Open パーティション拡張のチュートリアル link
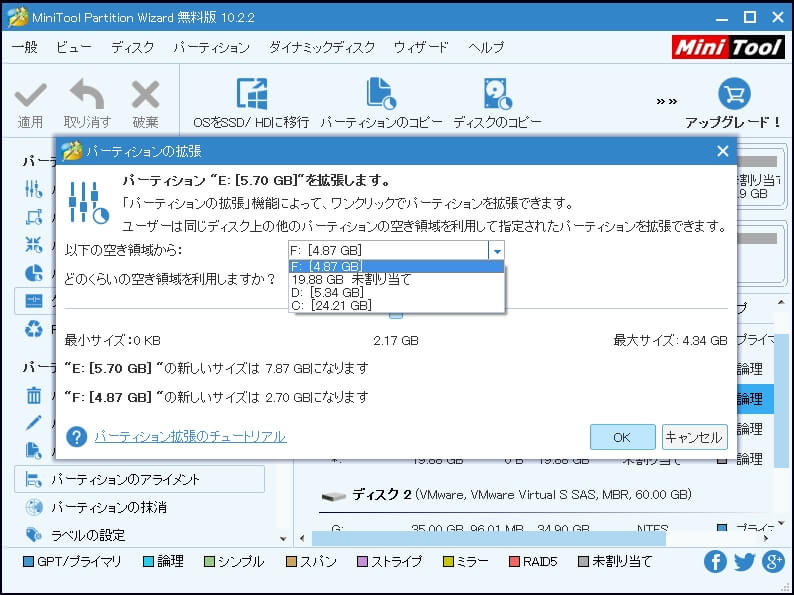 click(x=190, y=437)
